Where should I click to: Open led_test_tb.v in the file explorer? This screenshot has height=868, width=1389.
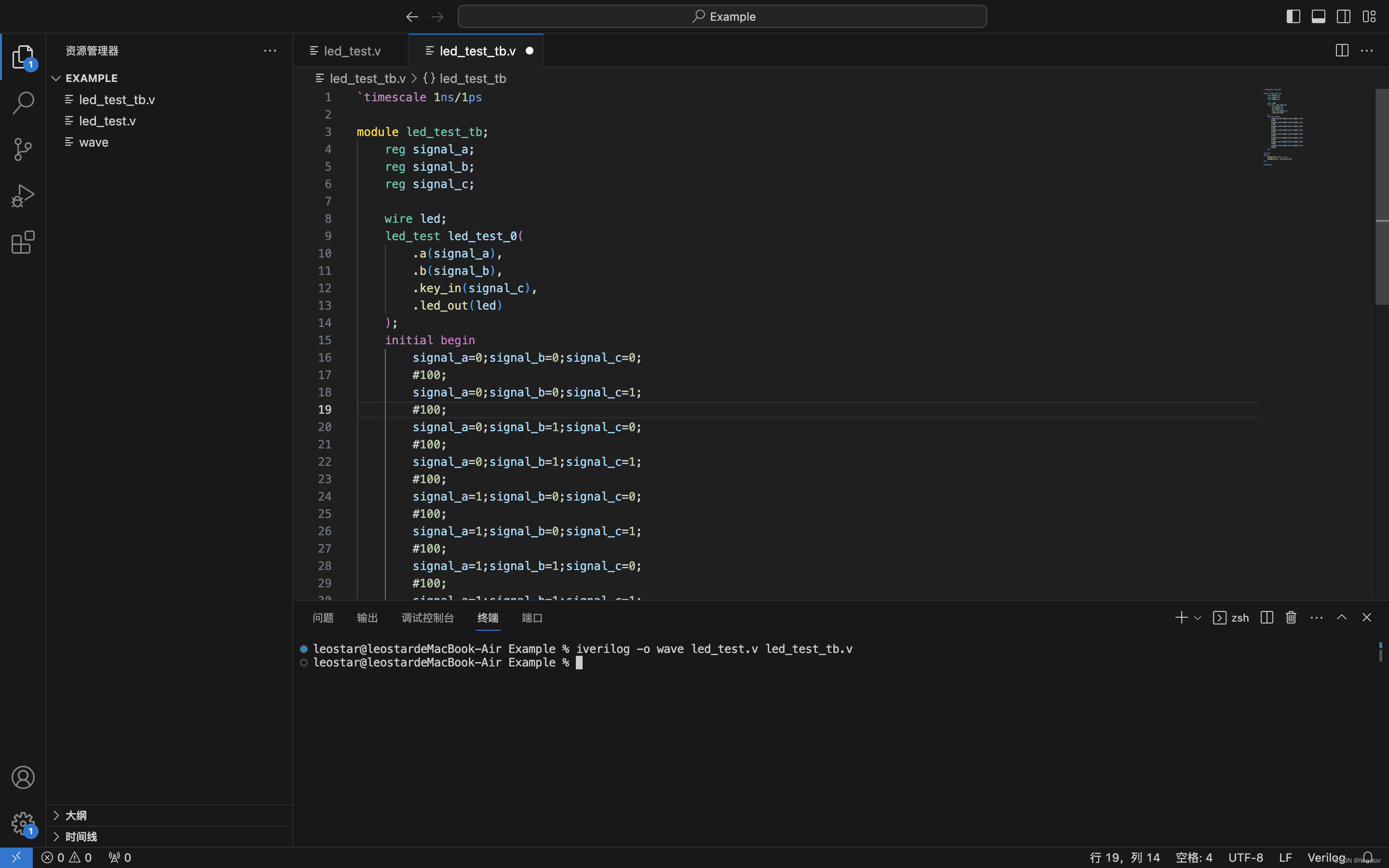tap(169, 99)
